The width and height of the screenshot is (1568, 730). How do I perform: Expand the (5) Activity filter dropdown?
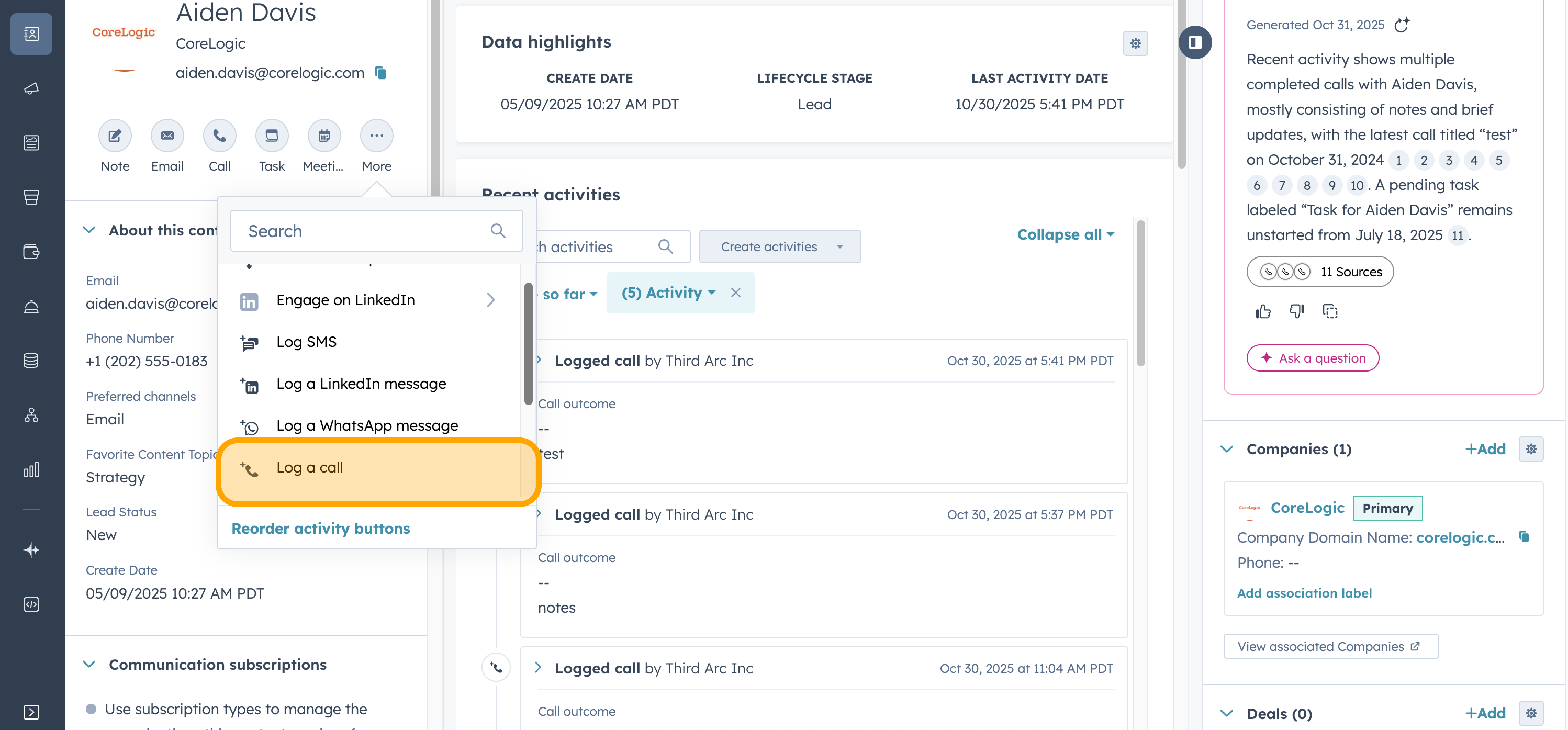pyautogui.click(x=668, y=292)
